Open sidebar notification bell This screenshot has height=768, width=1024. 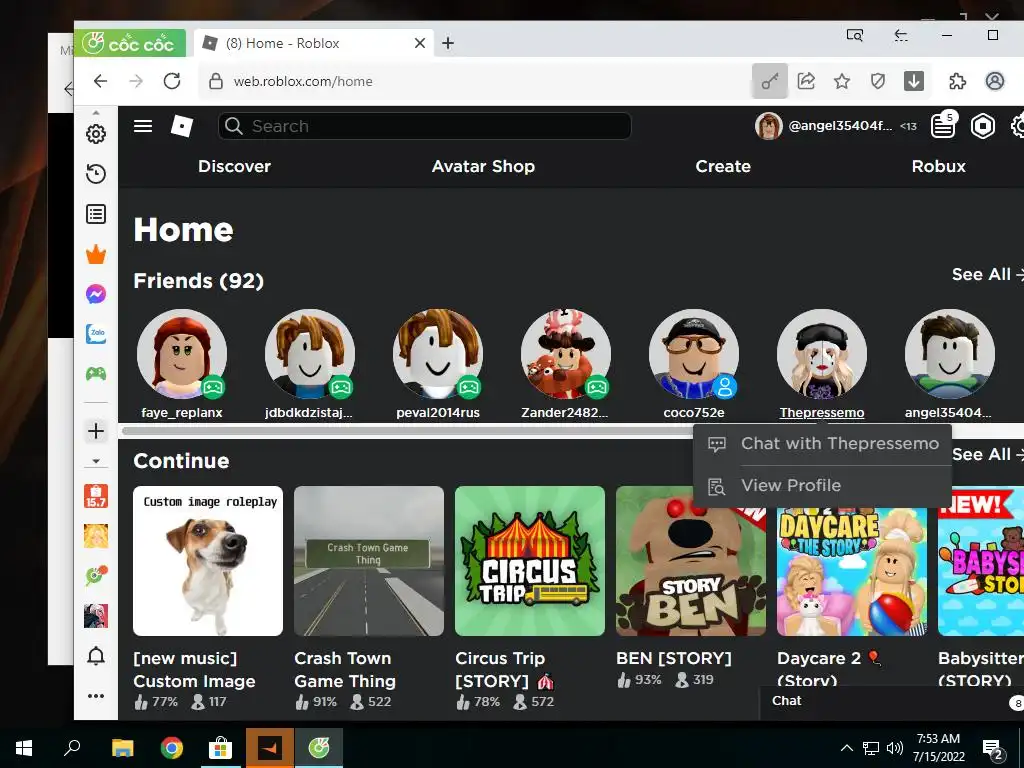(x=96, y=656)
